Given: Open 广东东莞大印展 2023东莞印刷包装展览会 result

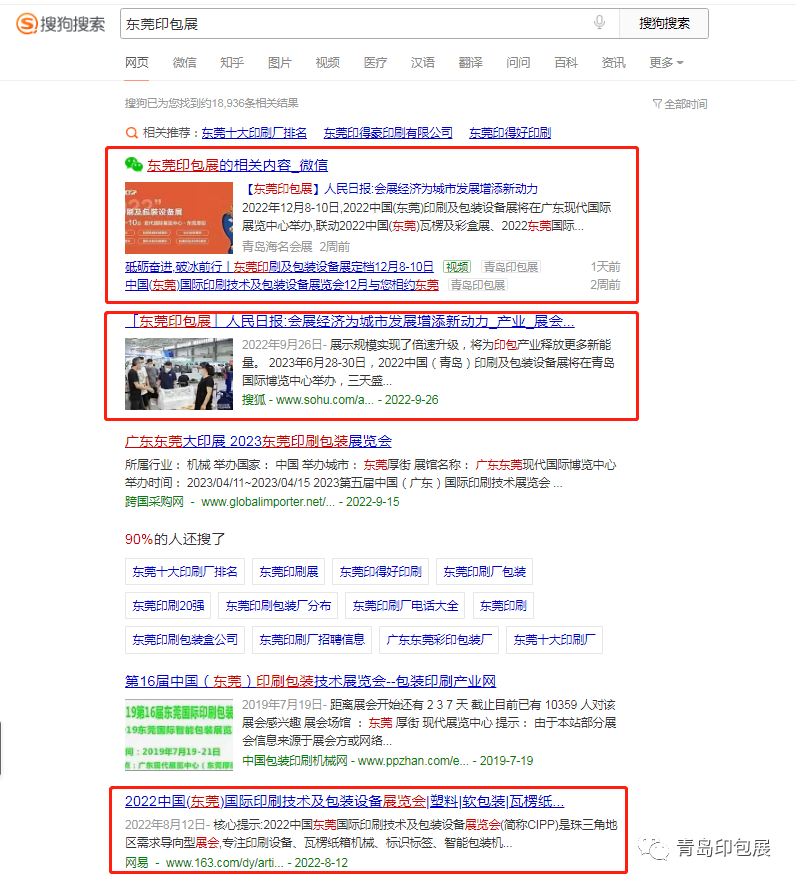Looking at the screenshot, I should pyautogui.click(x=258, y=441).
